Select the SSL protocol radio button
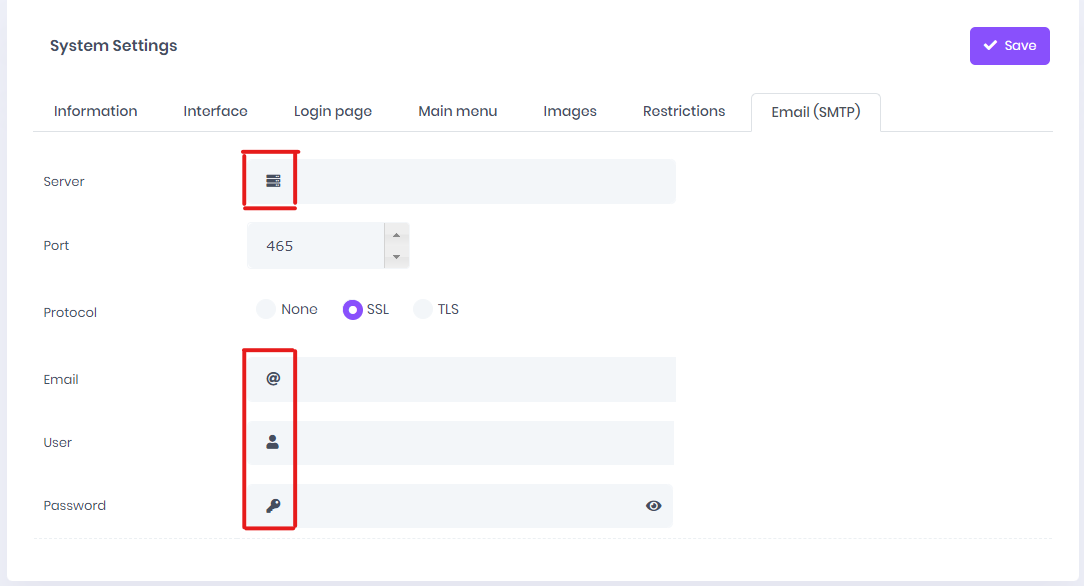Image resolution: width=1084 pixels, height=586 pixels. coord(353,310)
